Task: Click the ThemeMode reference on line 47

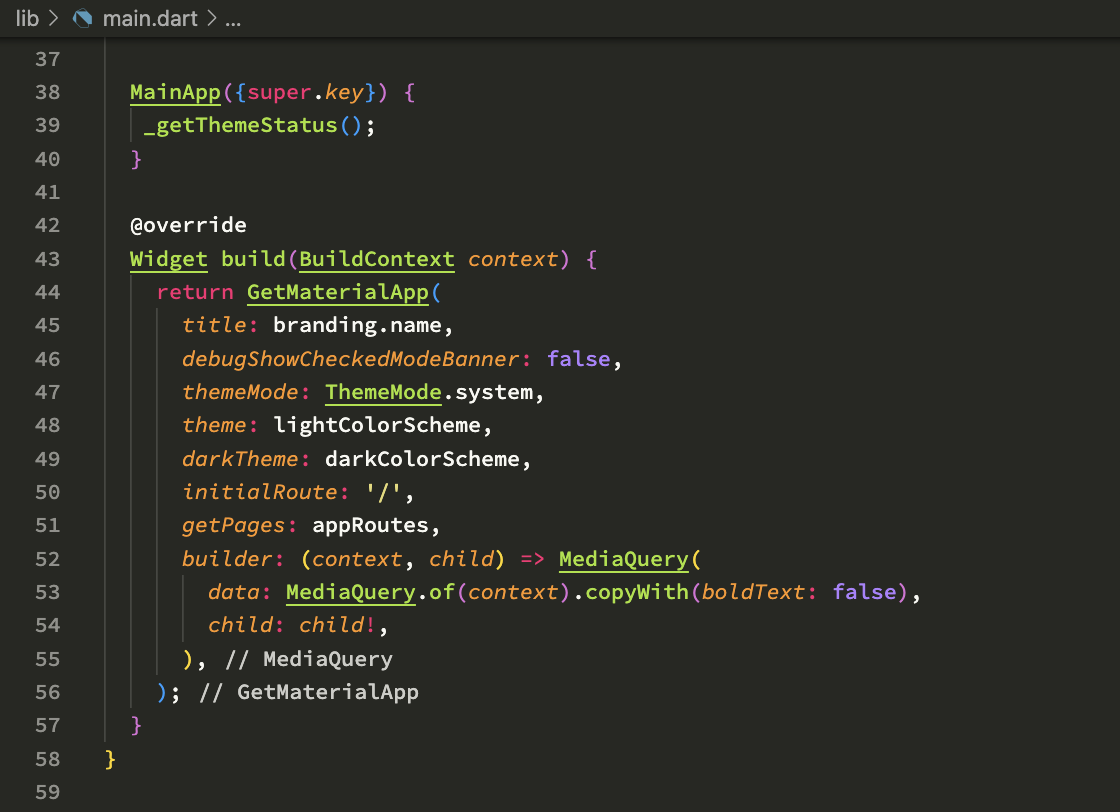Action: pyautogui.click(x=383, y=392)
